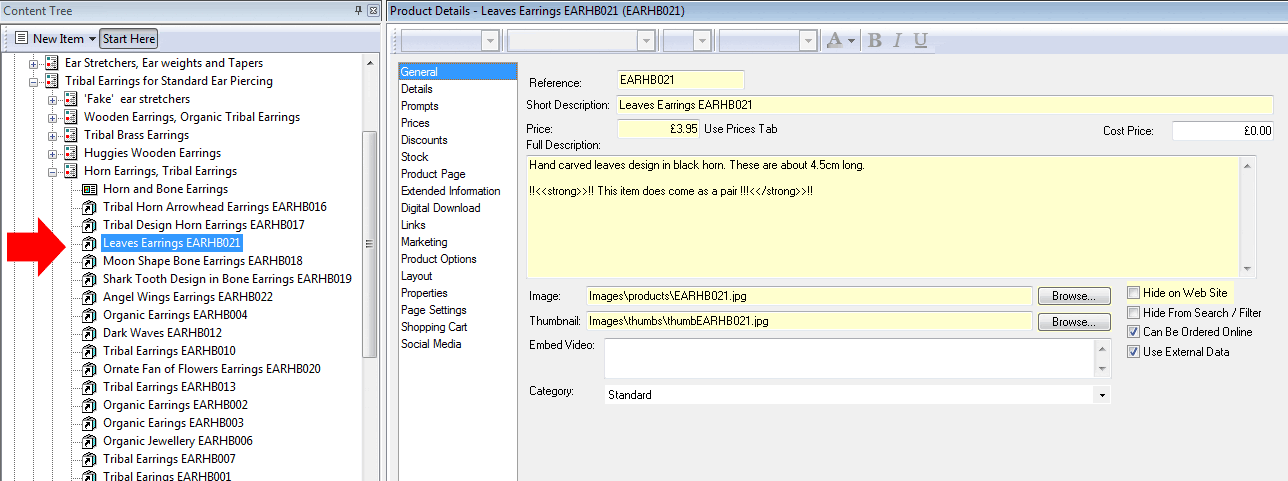Screen dimensions: 1288x481
Task: Click the Horn and Bone Earrings brochure icon
Action: [89, 189]
